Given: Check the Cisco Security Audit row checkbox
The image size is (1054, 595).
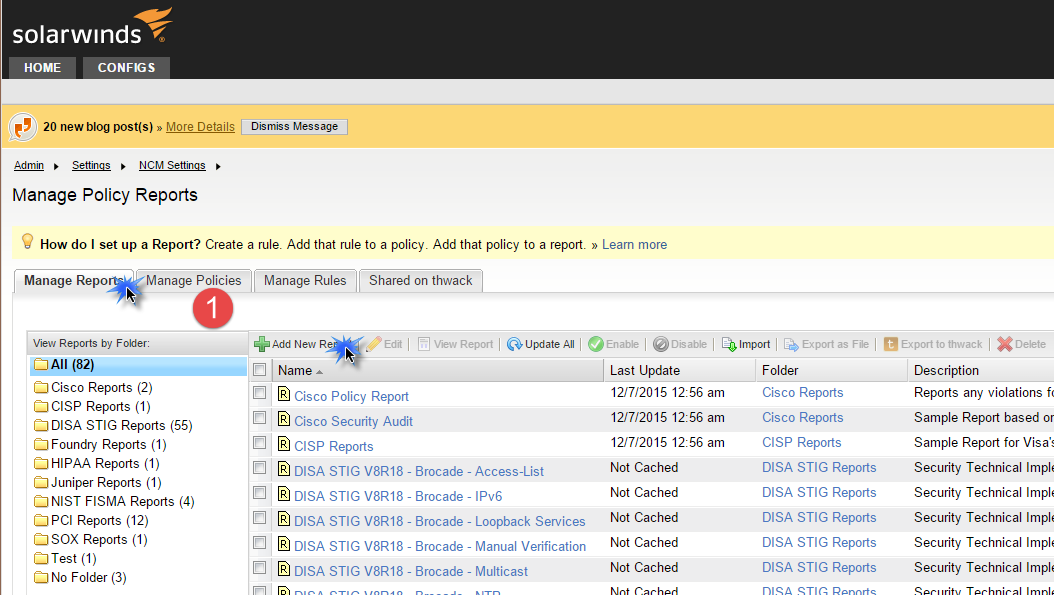Looking at the screenshot, I should tap(259, 418).
